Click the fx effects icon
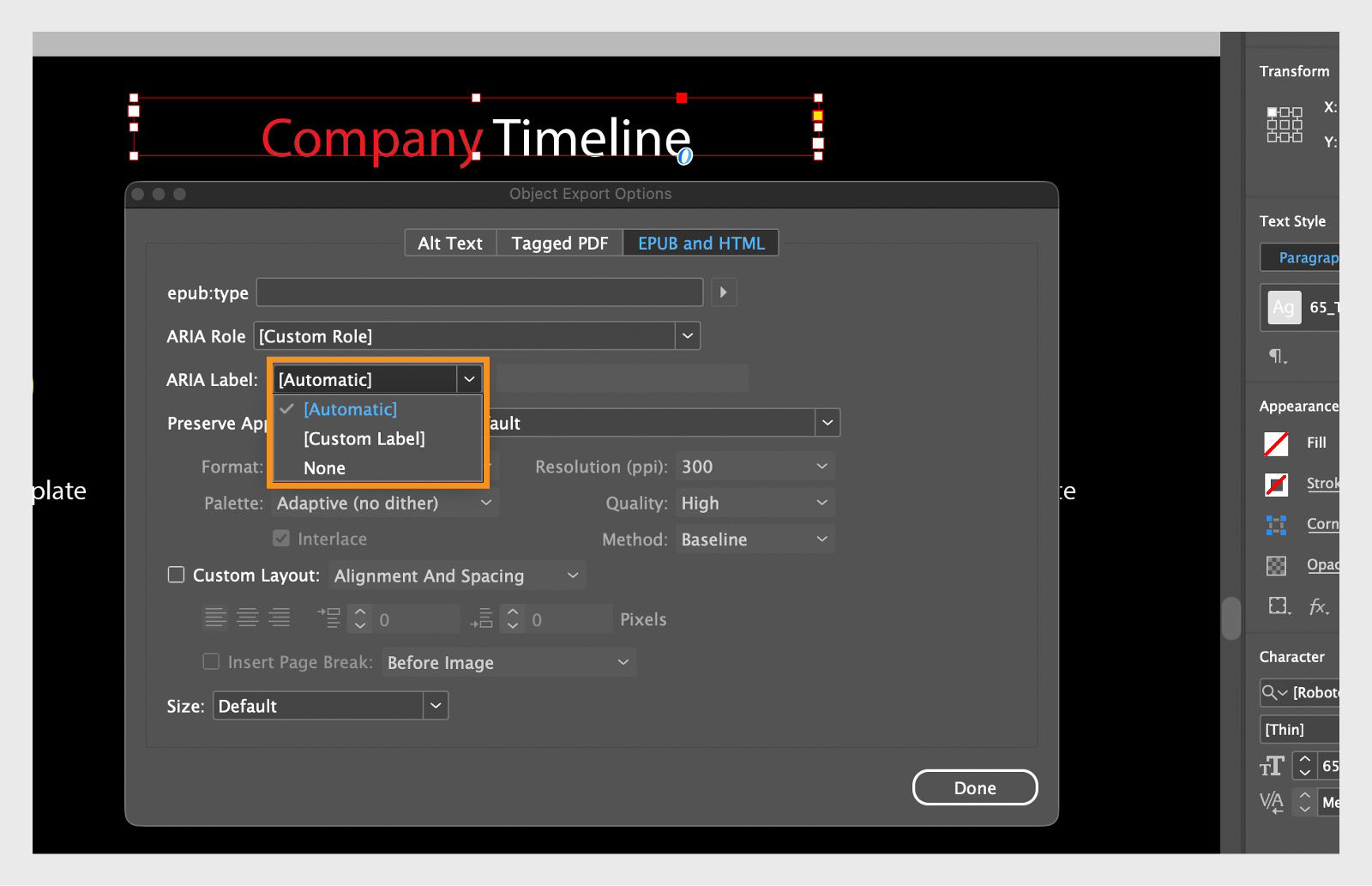This screenshot has width=1372, height=886. pos(1318,606)
